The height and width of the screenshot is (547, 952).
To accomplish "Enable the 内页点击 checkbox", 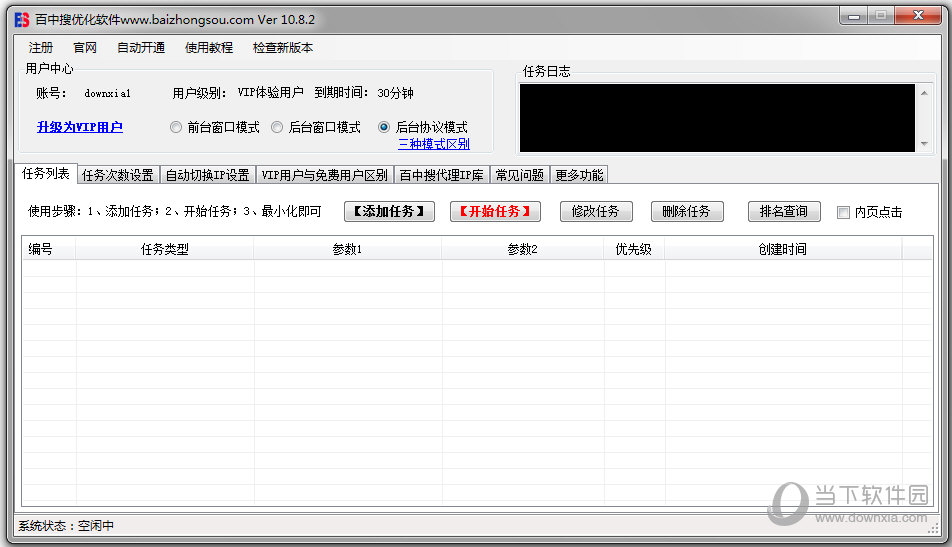I will coord(843,212).
